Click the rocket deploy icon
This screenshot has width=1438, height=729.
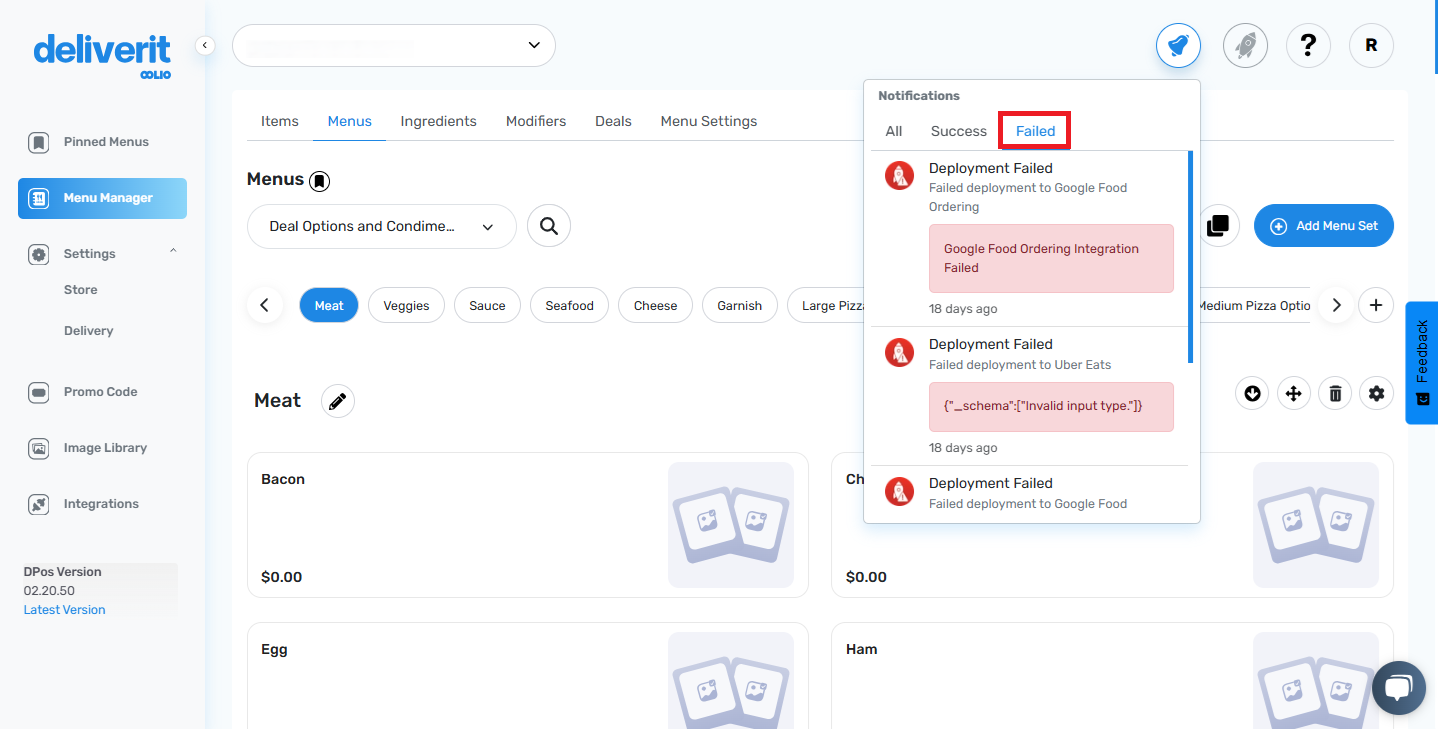tap(1245, 46)
